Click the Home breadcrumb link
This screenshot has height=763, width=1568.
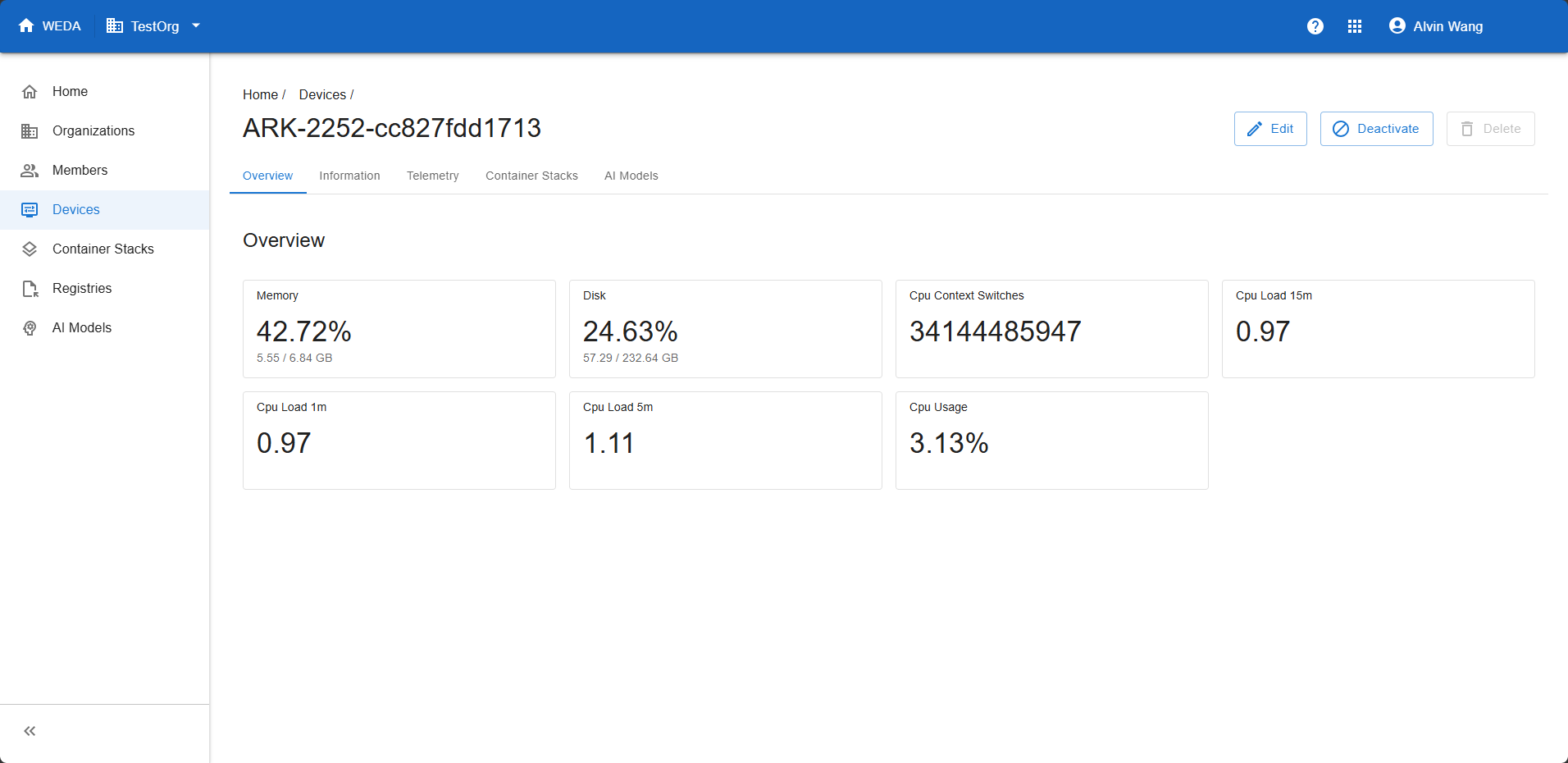point(260,95)
